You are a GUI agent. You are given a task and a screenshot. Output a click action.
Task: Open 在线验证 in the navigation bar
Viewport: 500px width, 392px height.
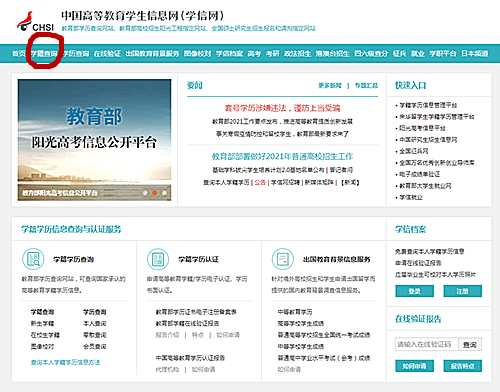coord(107,53)
